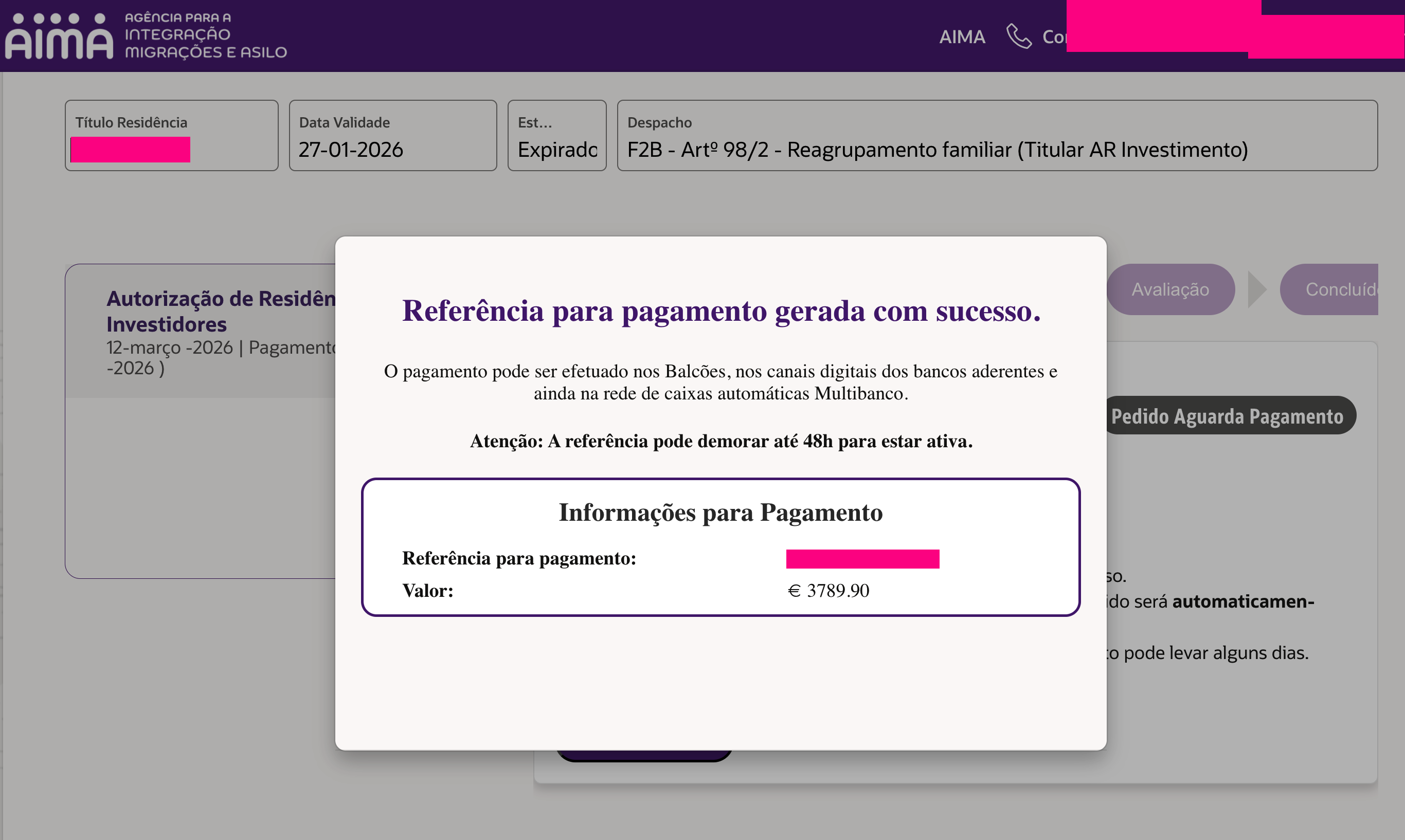
Task: Click the € 3789.90 amount value
Action: (828, 590)
